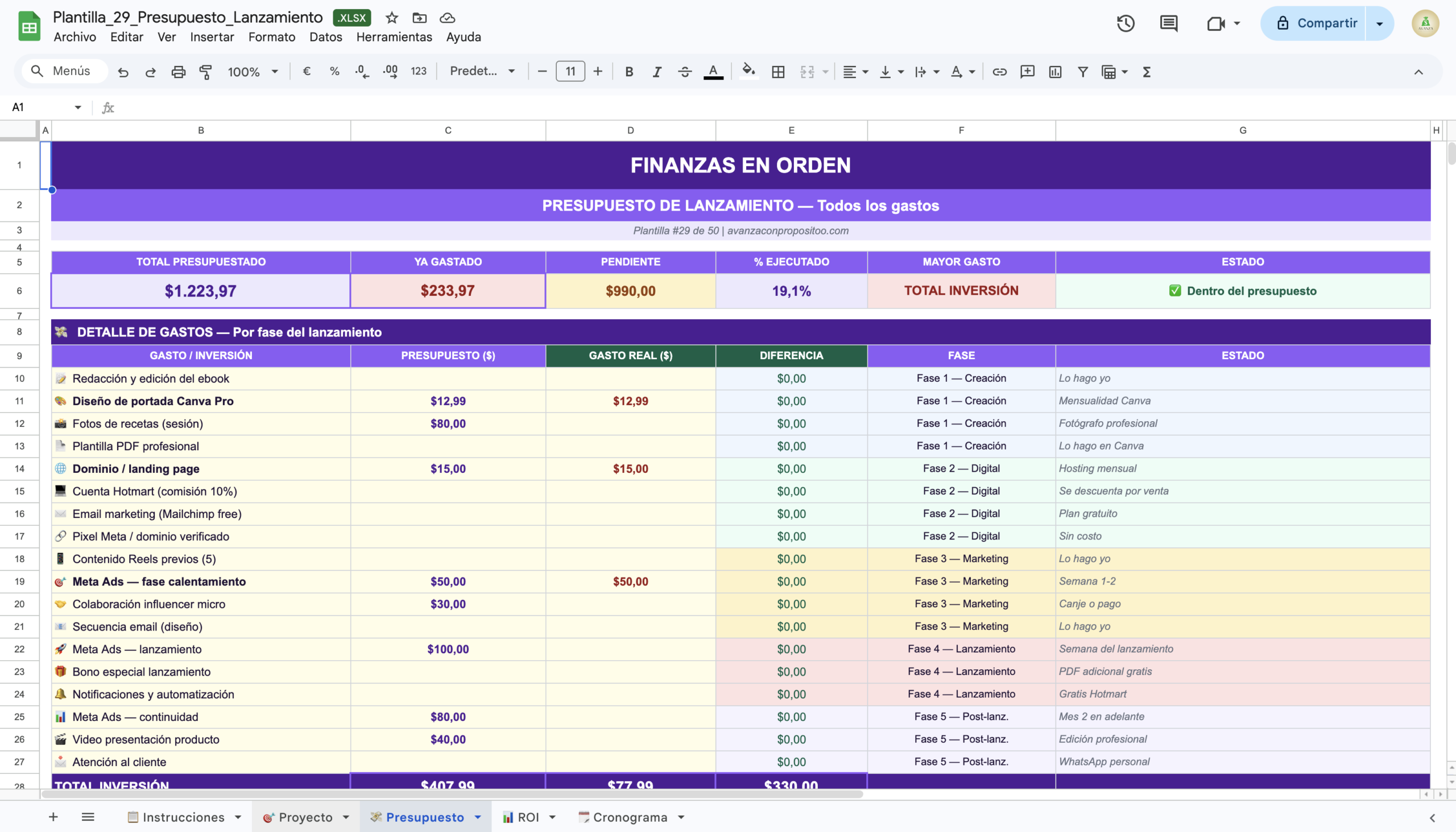Open the Datos menu
The height and width of the screenshot is (832, 1456).
coord(325,37)
